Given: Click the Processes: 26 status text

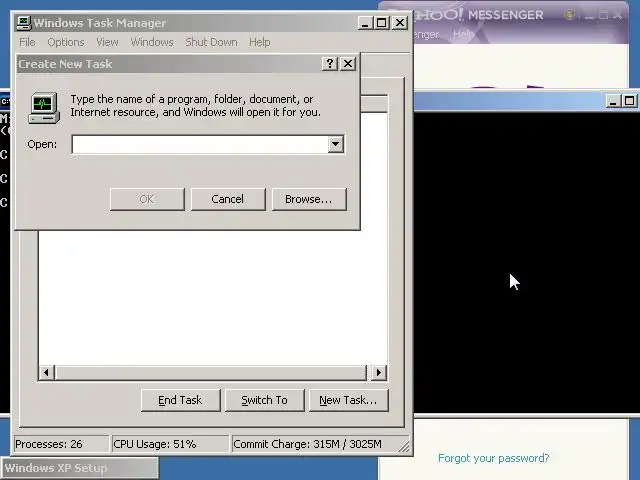Looking at the screenshot, I should pyautogui.click(x=49, y=444).
